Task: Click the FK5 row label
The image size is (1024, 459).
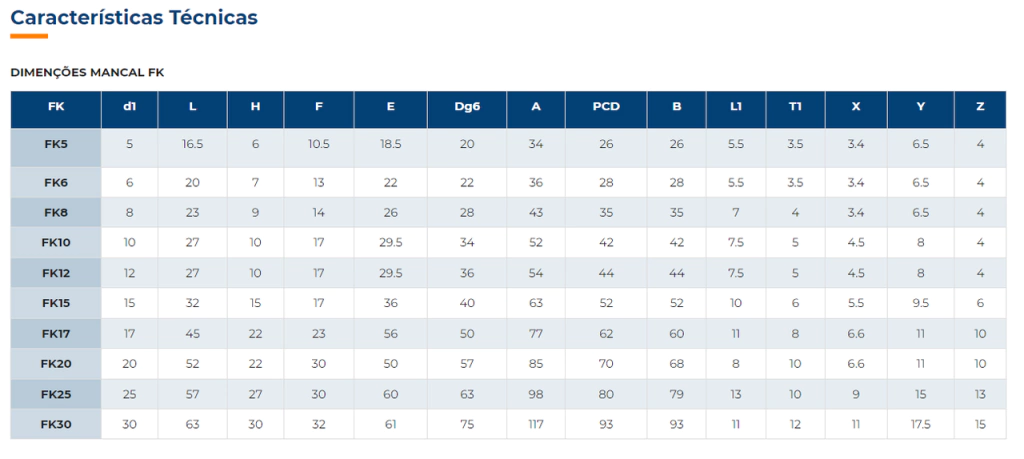Action: [x=56, y=145]
